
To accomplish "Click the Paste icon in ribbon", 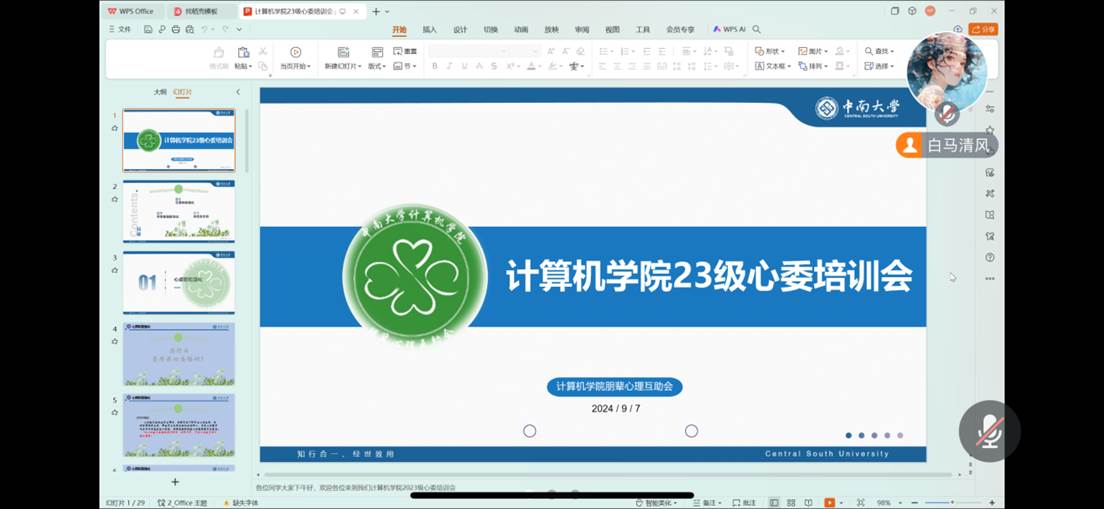I will [243, 53].
